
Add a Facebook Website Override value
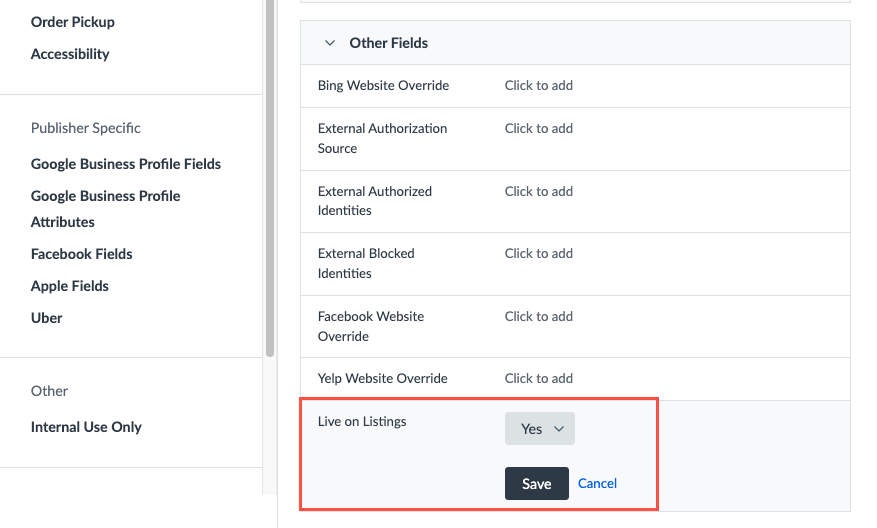539,316
